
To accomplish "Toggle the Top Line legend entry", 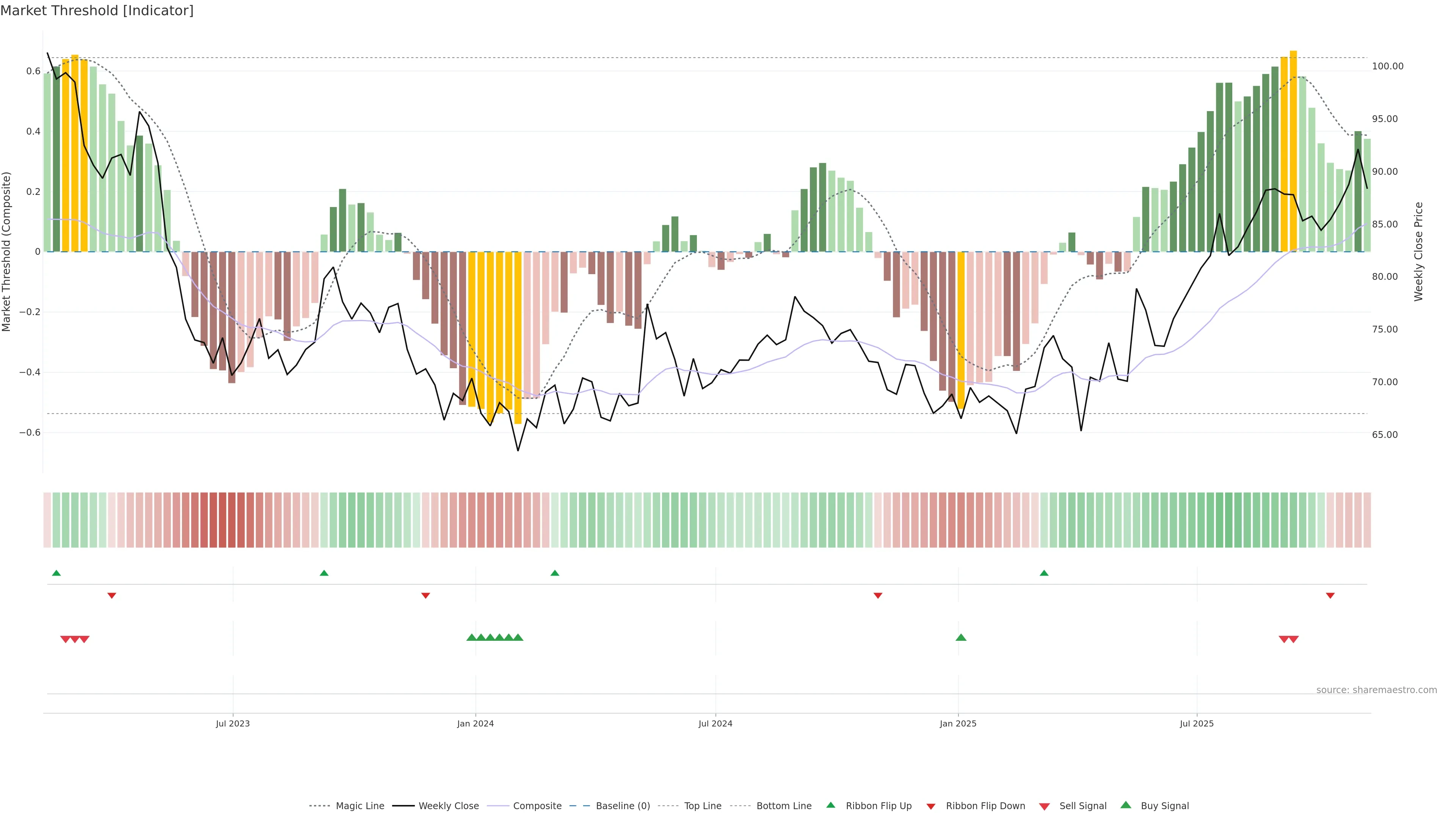I will (x=703, y=806).
